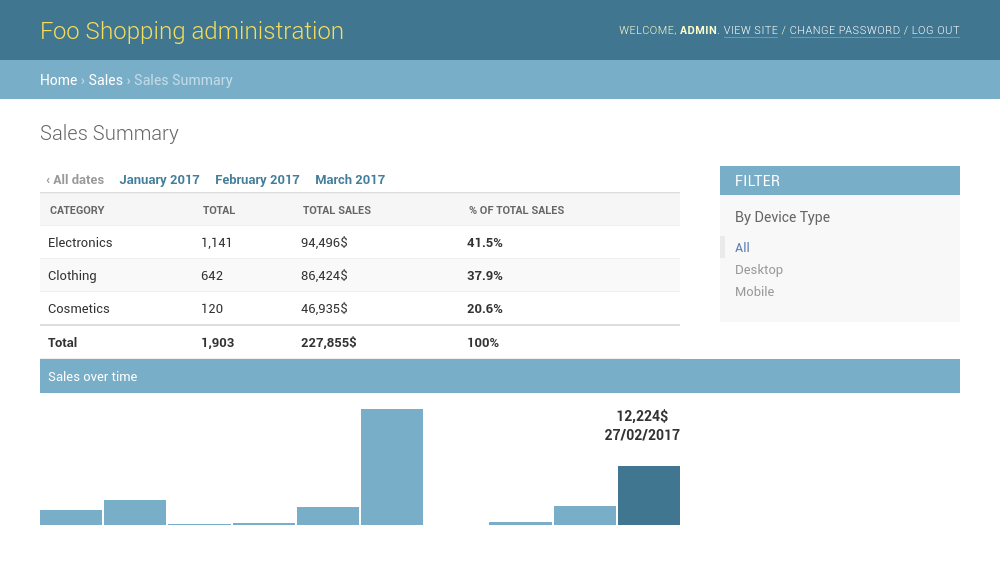Select the Clothing category cell
This screenshot has width=1000, height=588.
[72, 276]
